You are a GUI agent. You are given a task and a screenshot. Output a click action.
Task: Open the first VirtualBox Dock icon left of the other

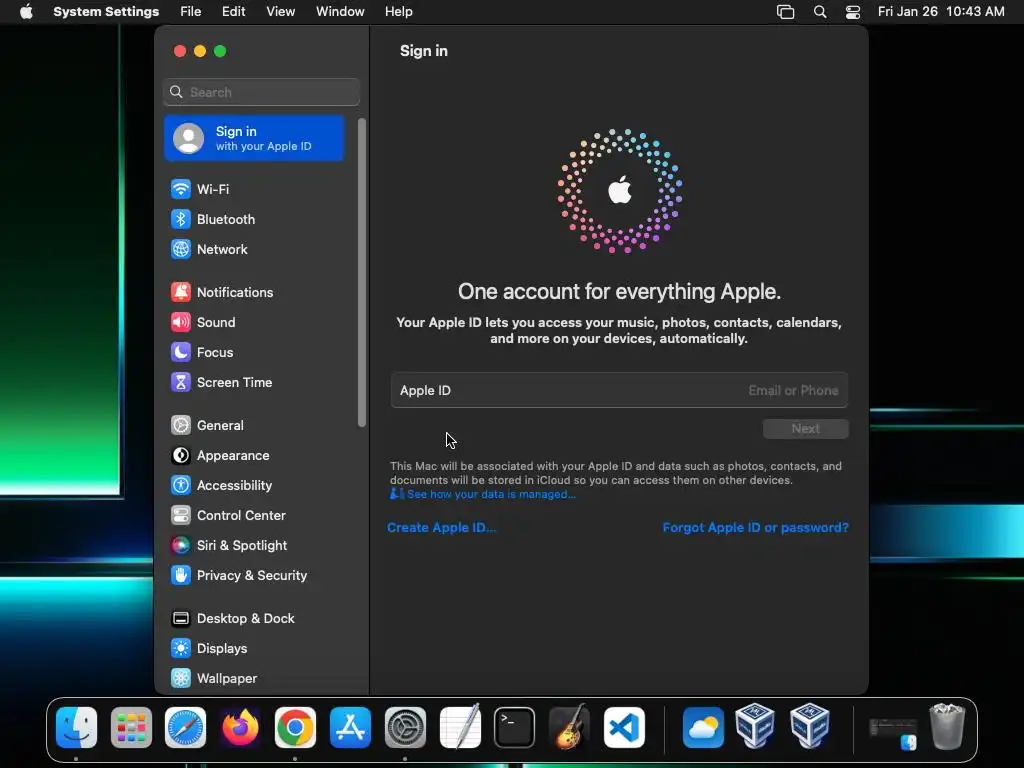point(755,726)
